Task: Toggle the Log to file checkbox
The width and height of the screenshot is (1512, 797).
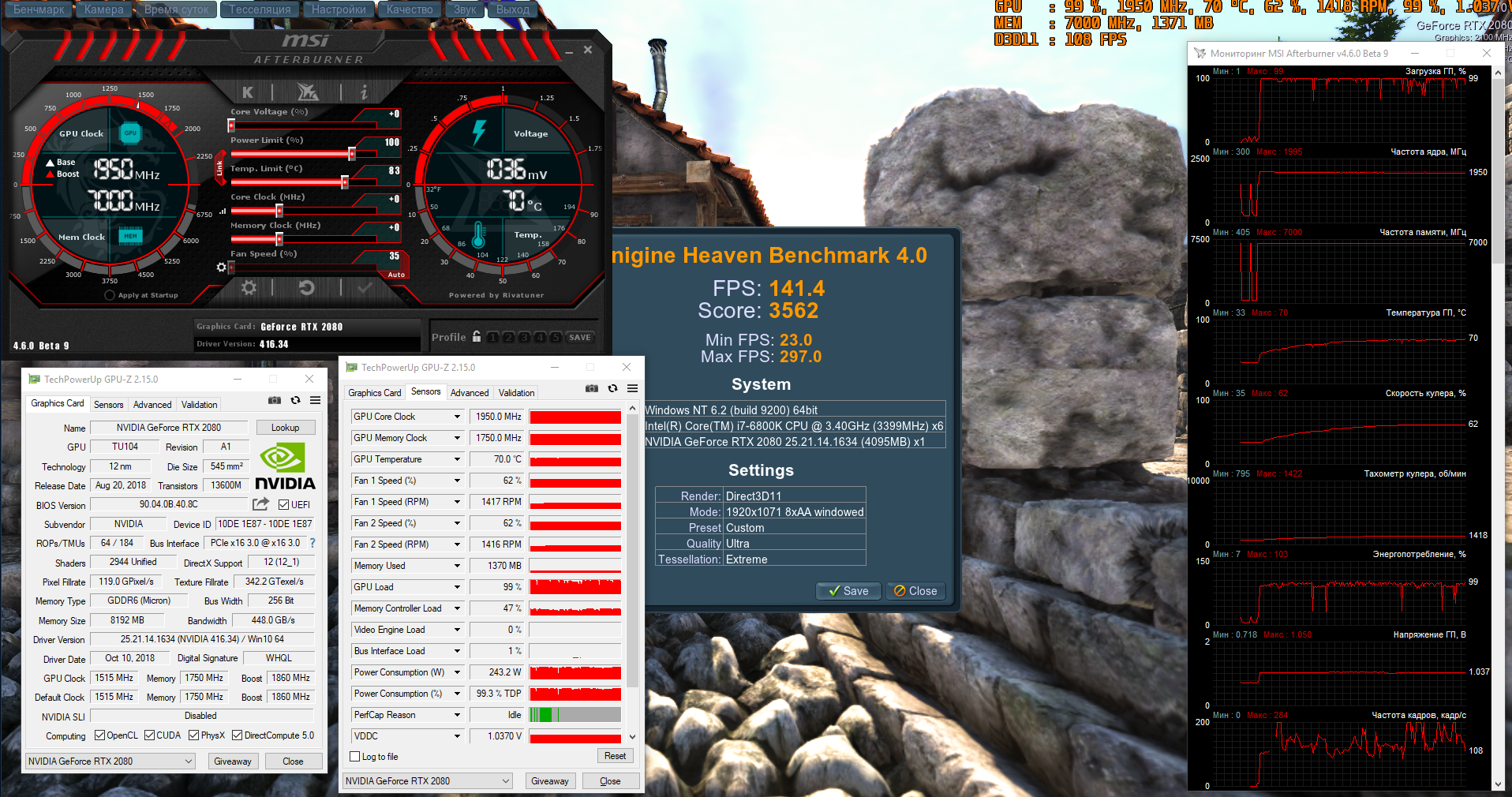Action: pyautogui.click(x=355, y=757)
